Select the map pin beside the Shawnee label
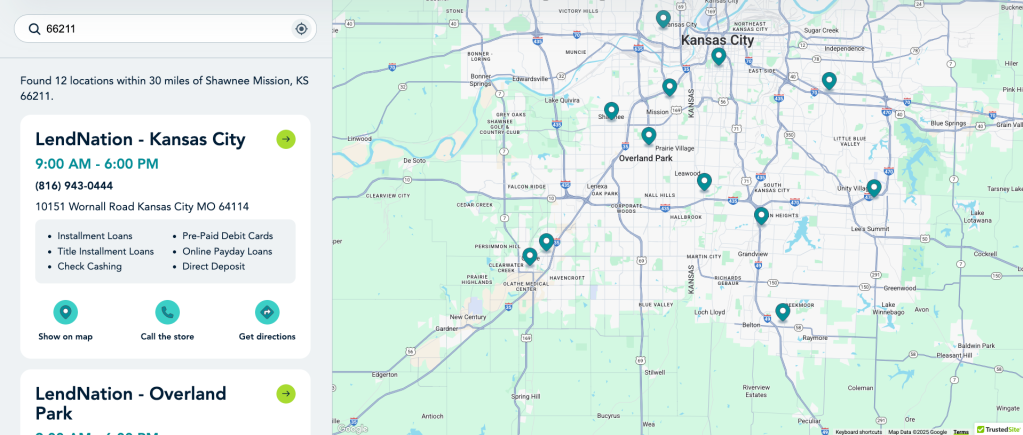 click(x=611, y=110)
